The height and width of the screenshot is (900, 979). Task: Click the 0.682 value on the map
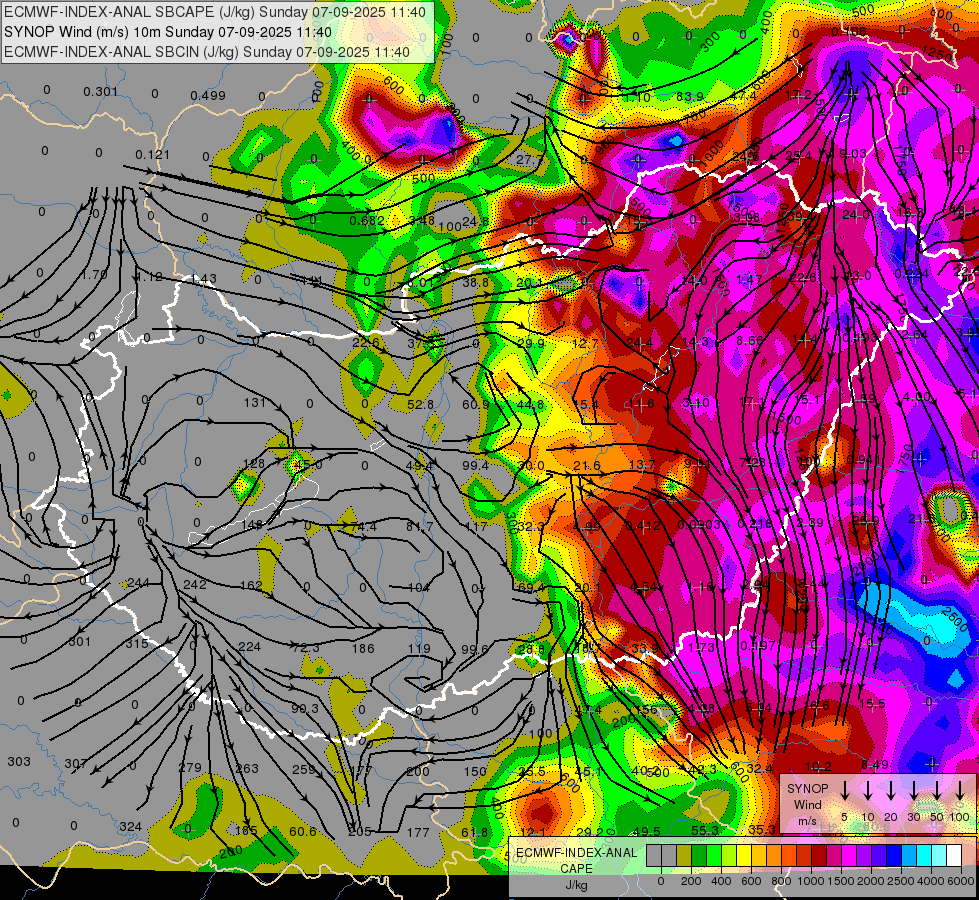click(x=367, y=220)
